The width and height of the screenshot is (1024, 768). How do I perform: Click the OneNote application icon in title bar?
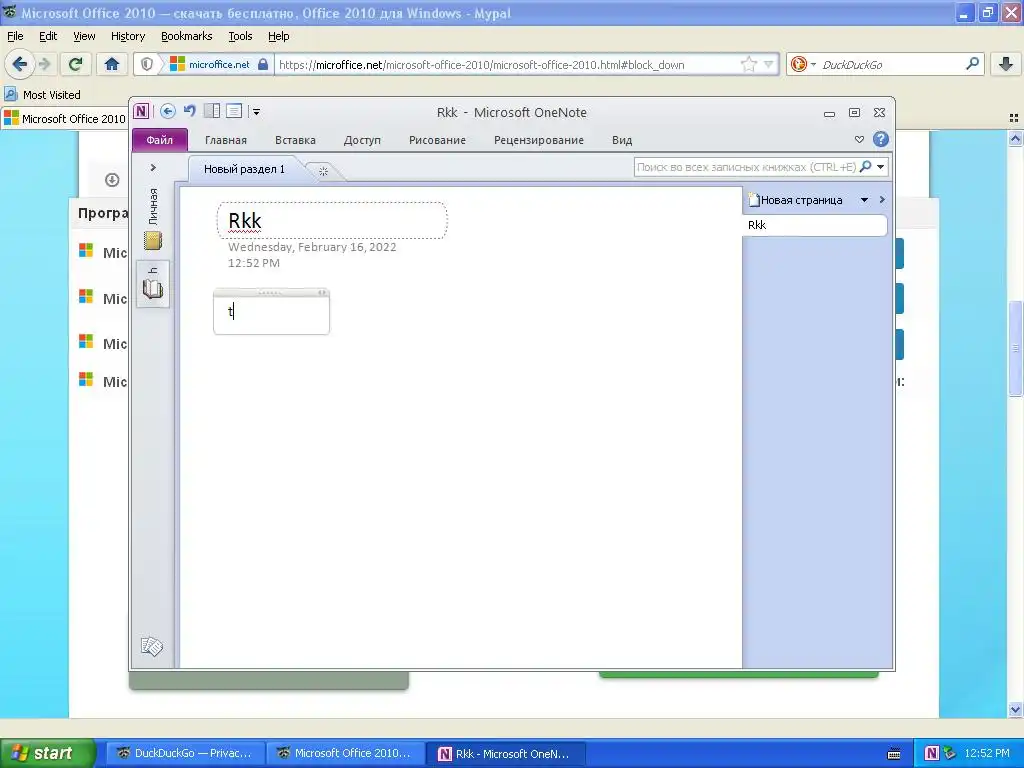141,111
